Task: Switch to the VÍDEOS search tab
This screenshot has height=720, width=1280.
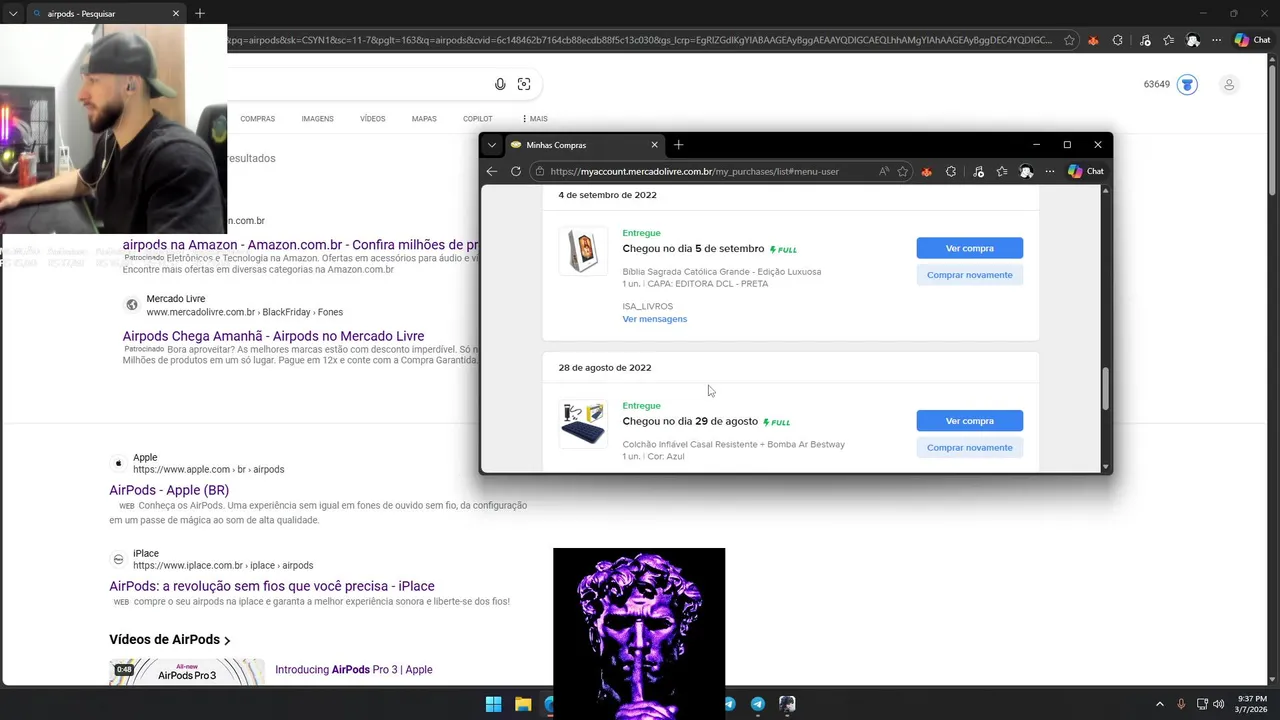Action: 372,119
